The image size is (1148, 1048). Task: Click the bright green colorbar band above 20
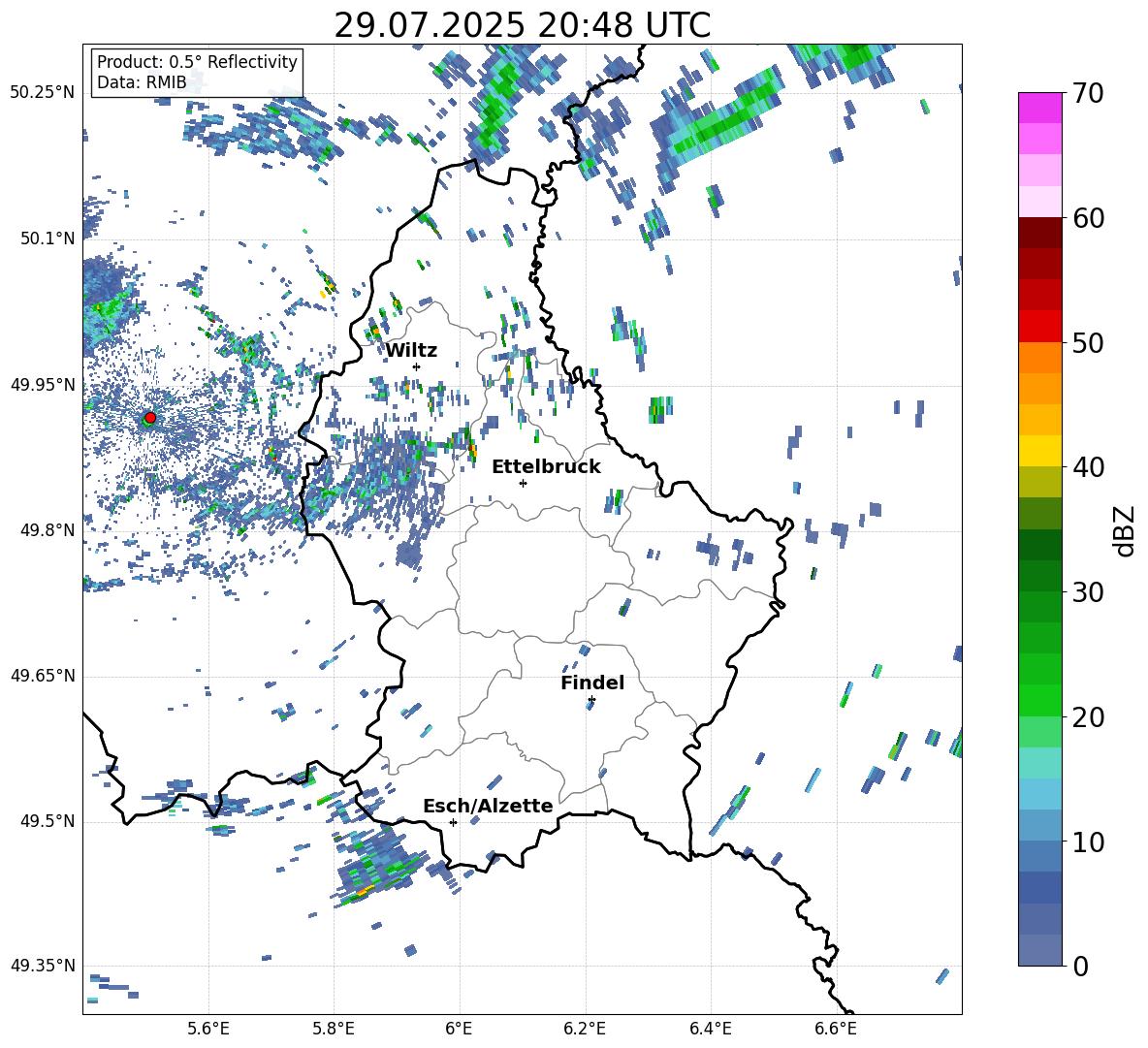(x=1039, y=700)
